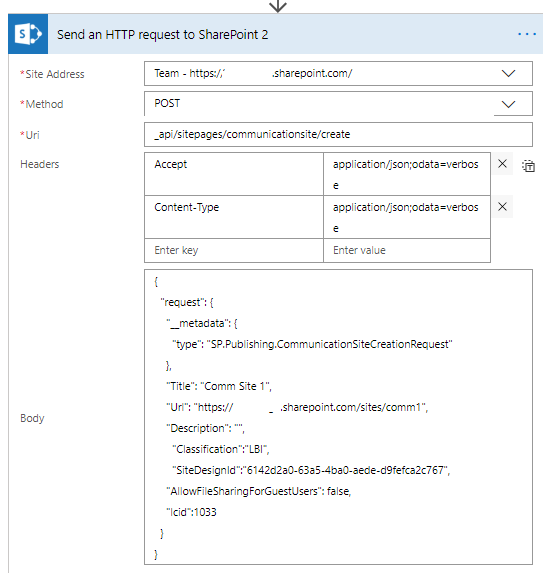The width and height of the screenshot is (543, 573).
Task: Click the Uri input field
Action: (338, 134)
